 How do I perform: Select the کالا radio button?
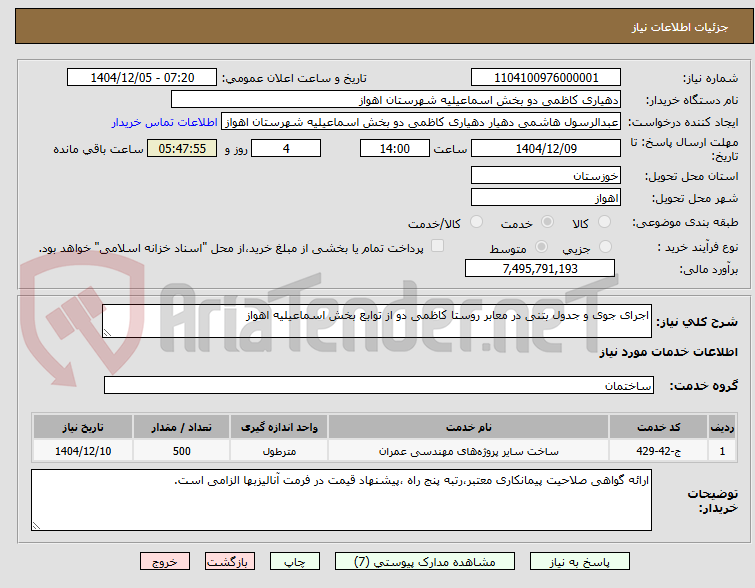[x=604, y=222]
